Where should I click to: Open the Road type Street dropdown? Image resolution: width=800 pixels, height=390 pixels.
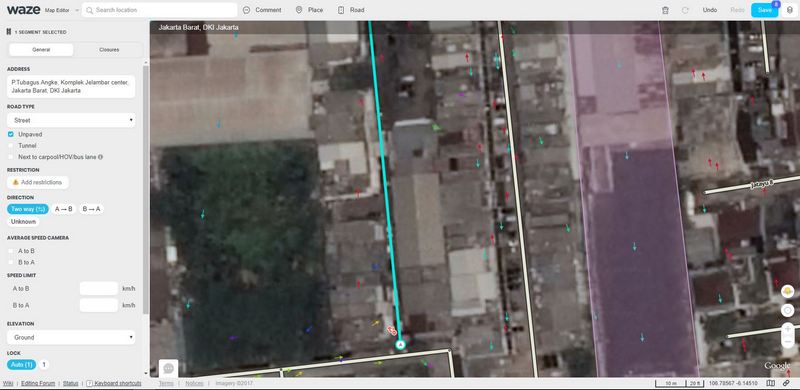[x=71, y=120]
